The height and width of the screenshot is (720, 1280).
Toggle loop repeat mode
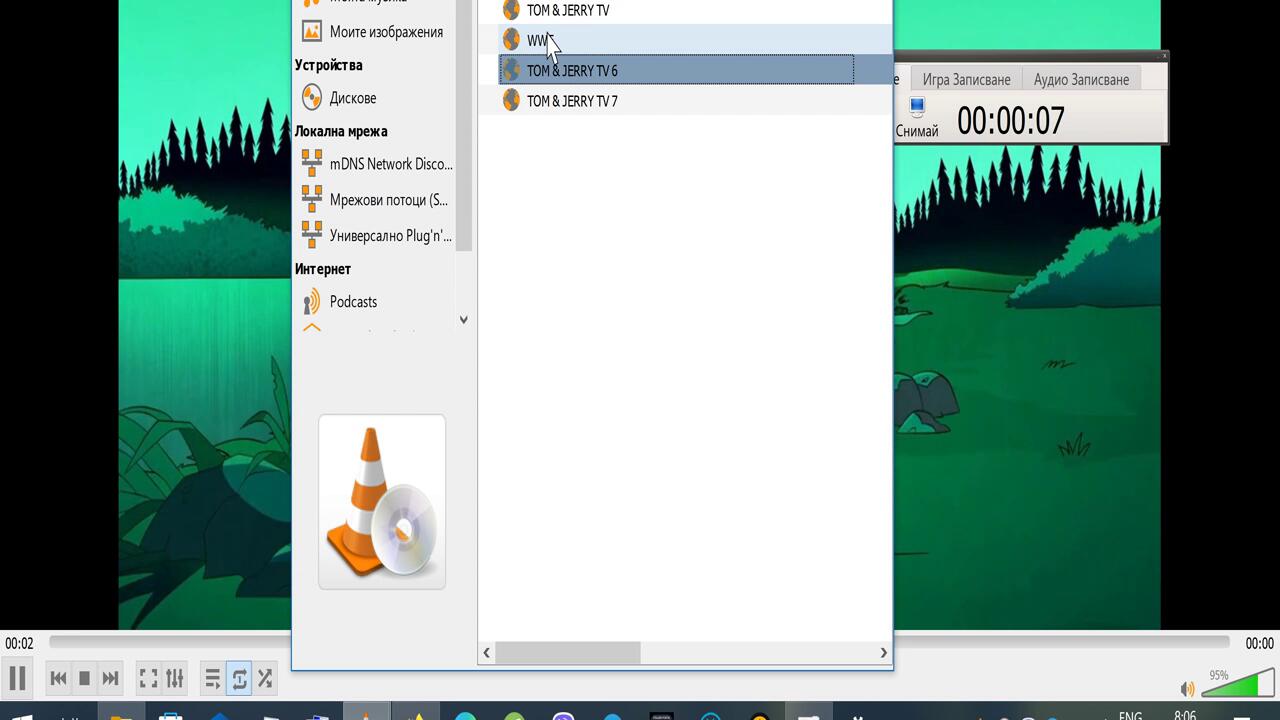(x=239, y=679)
